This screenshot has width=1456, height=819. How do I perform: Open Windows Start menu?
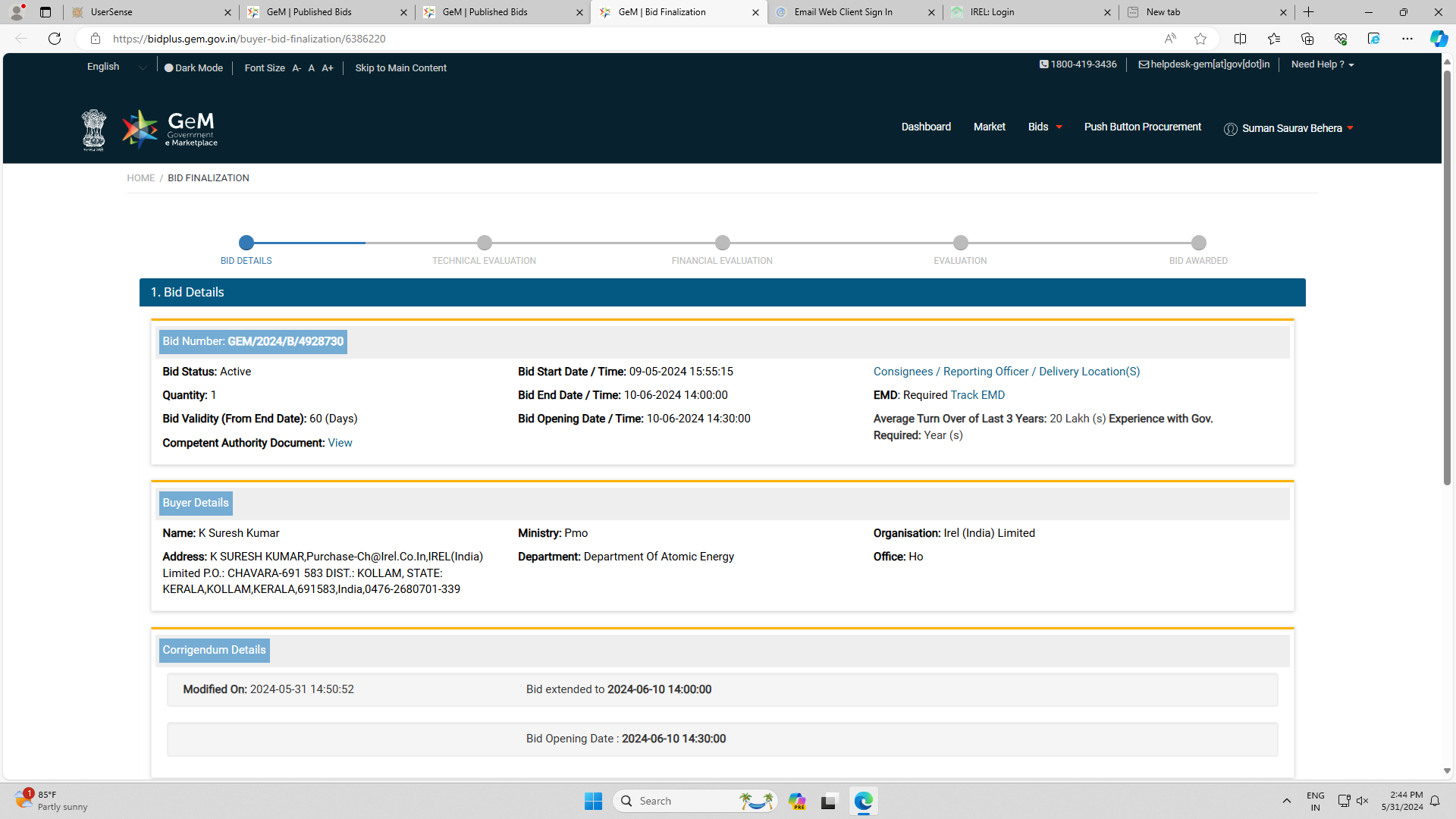[593, 801]
